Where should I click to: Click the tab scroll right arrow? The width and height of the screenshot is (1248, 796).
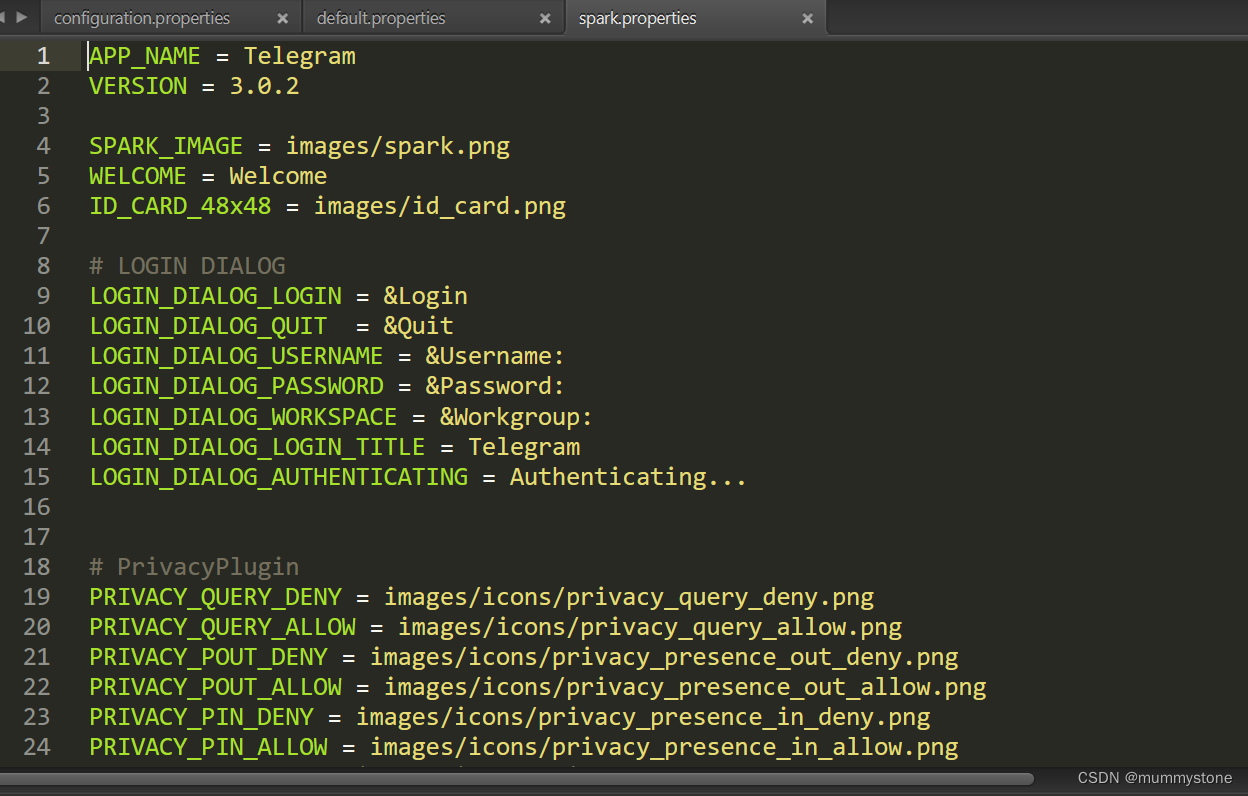click(x=22, y=16)
